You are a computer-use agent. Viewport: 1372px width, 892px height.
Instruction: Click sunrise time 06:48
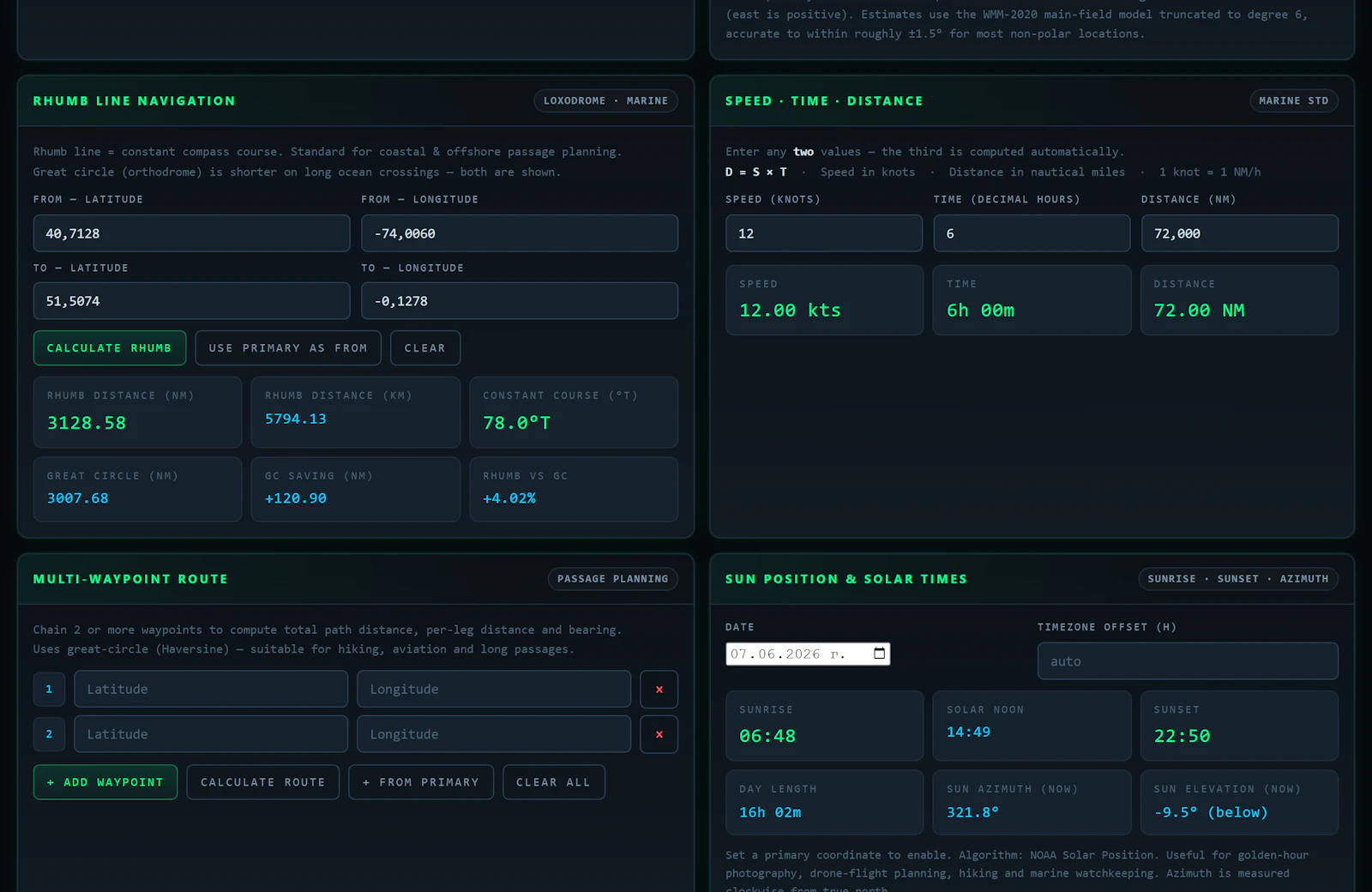(x=767, y=736)
